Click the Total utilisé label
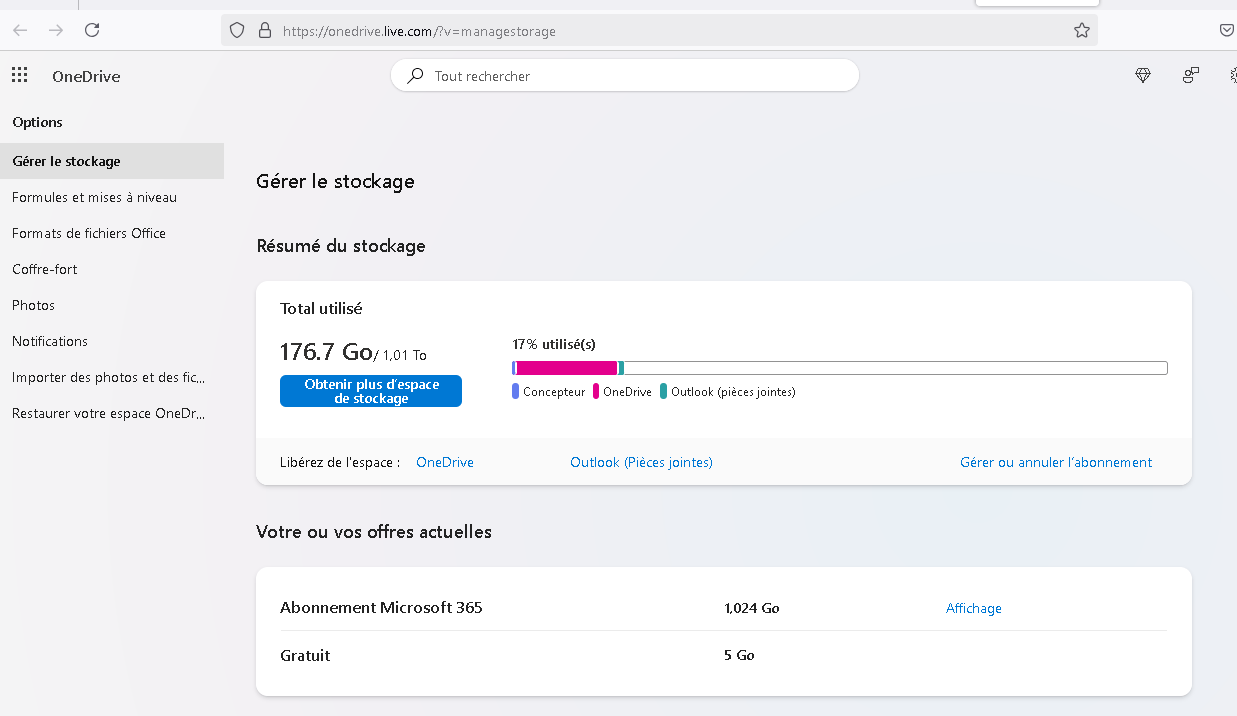This screenshot has width=1237, height=716. (321, 309)
